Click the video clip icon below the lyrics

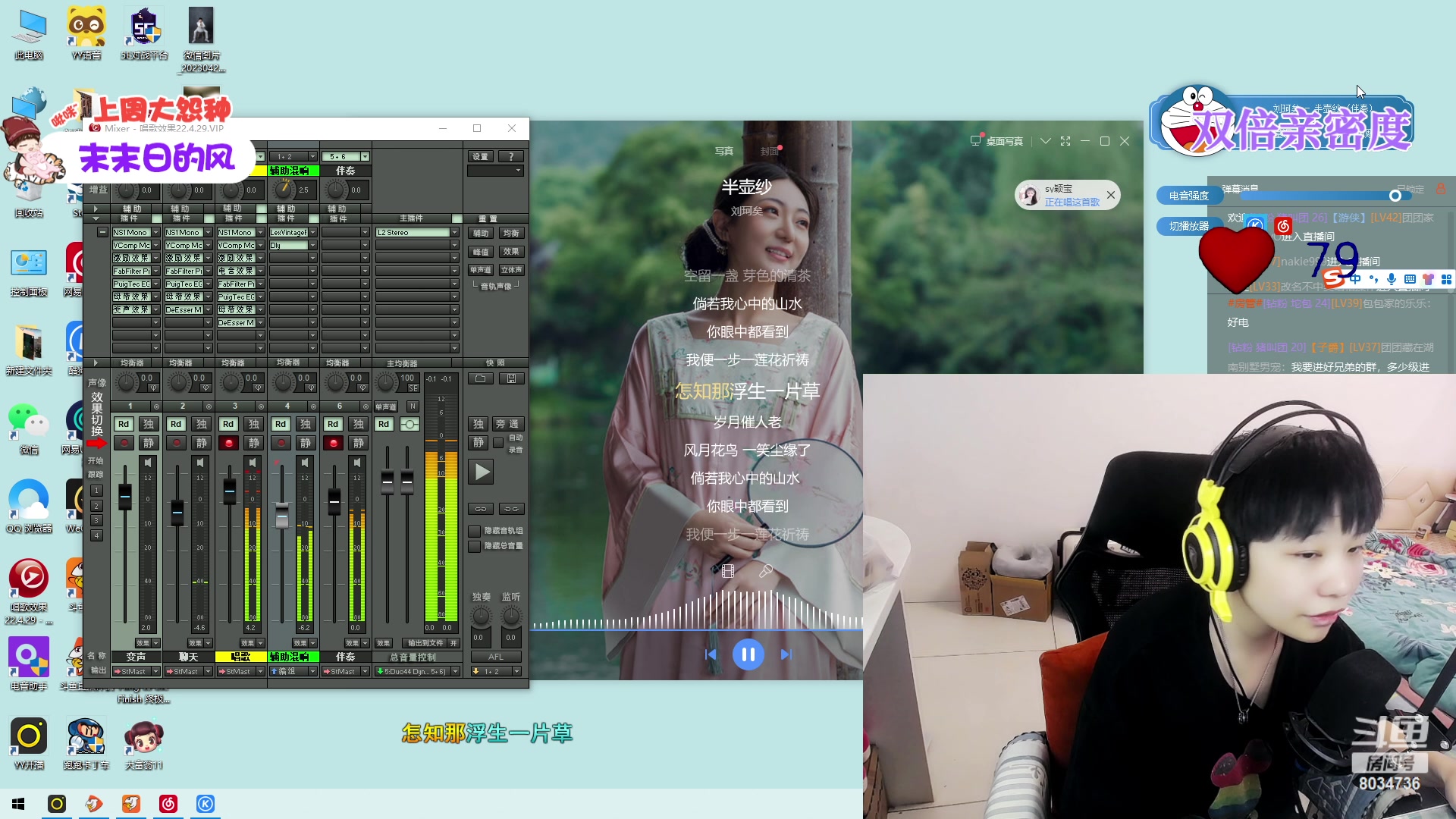click(728, 571)
